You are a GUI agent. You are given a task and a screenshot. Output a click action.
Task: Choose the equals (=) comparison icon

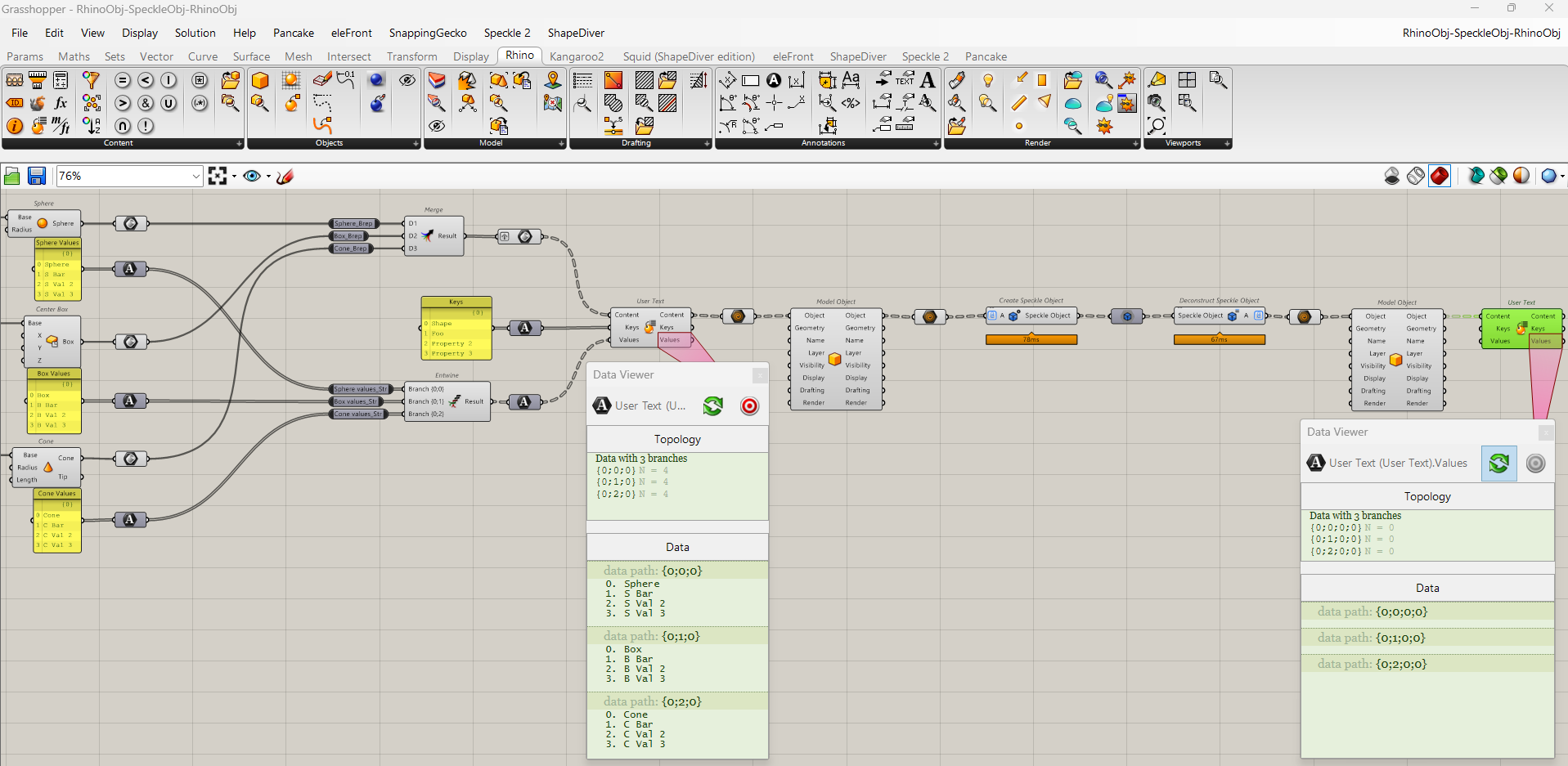[123, 80]
